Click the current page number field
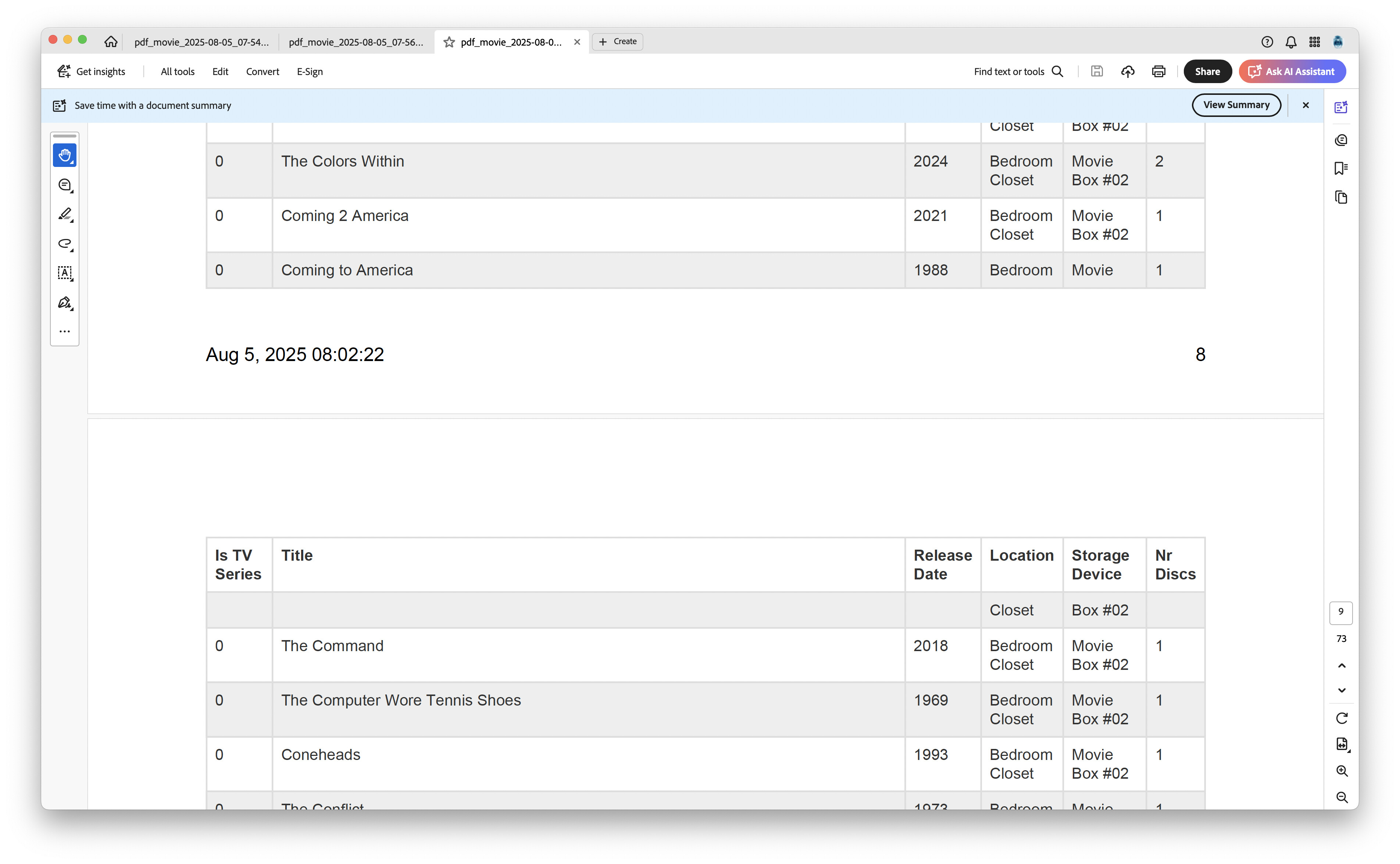This screenshot has height=864, width=1400. coord(1340,612)
